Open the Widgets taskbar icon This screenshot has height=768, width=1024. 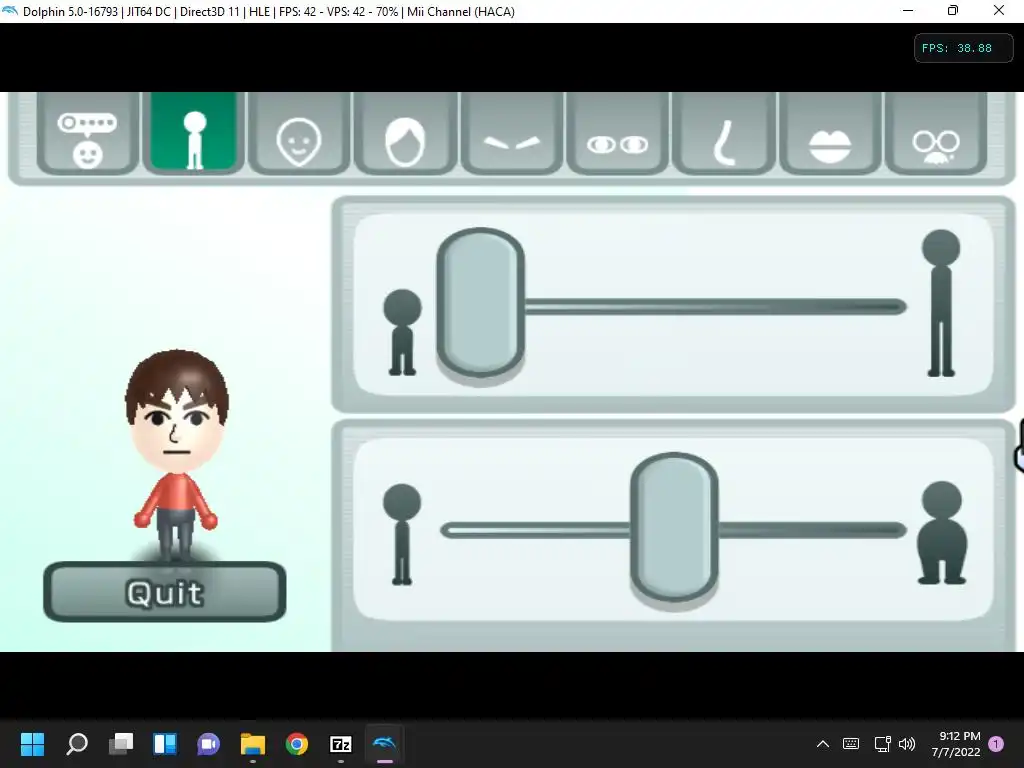[165, 744]
